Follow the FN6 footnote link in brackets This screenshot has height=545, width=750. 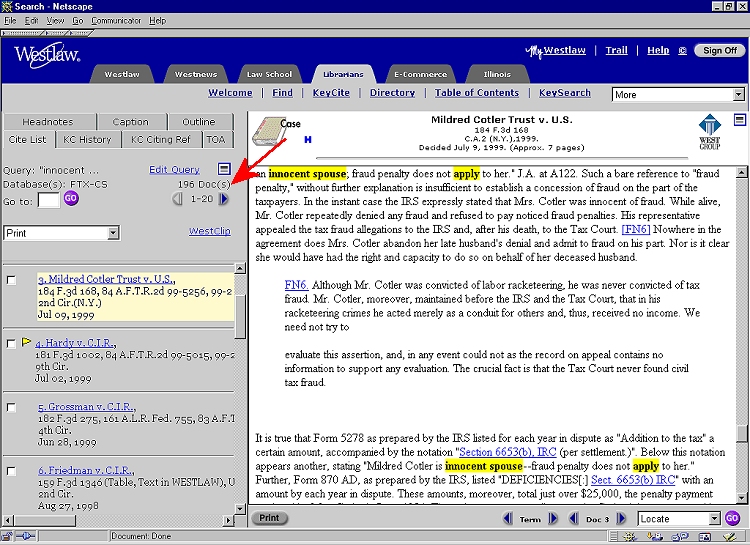[x=636, y=229]
